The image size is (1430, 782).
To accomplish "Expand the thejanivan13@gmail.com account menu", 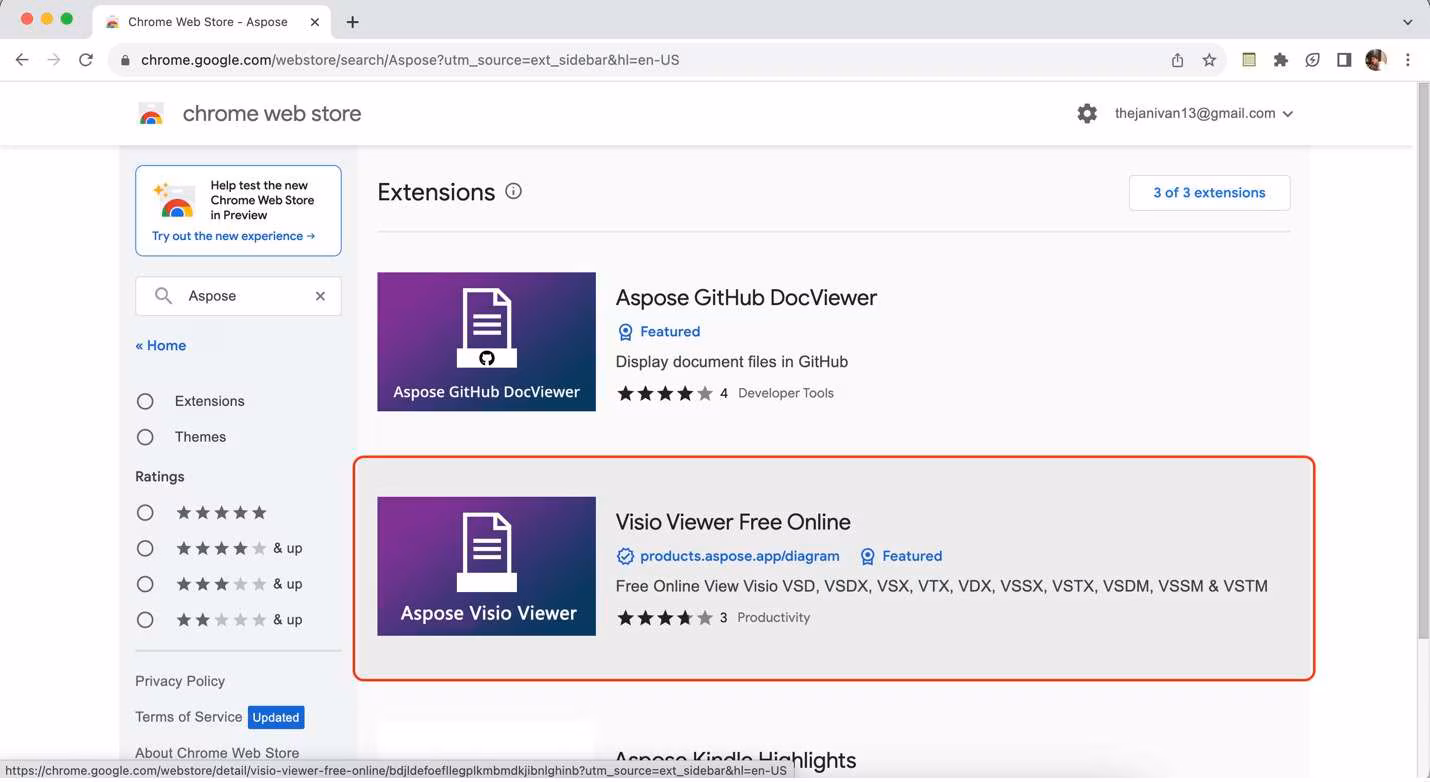I will click(1204, 114).
